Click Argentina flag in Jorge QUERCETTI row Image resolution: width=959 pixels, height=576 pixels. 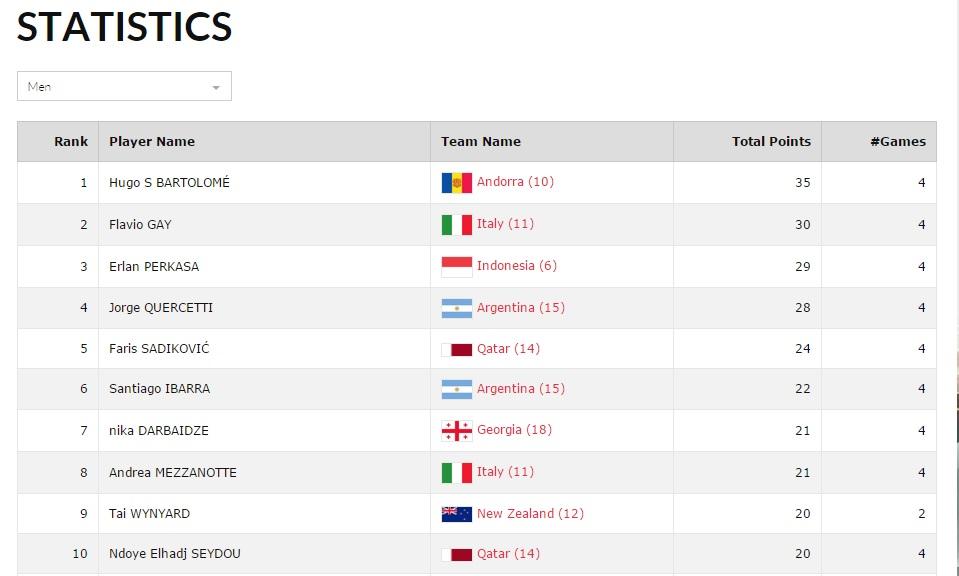[456, 308]
